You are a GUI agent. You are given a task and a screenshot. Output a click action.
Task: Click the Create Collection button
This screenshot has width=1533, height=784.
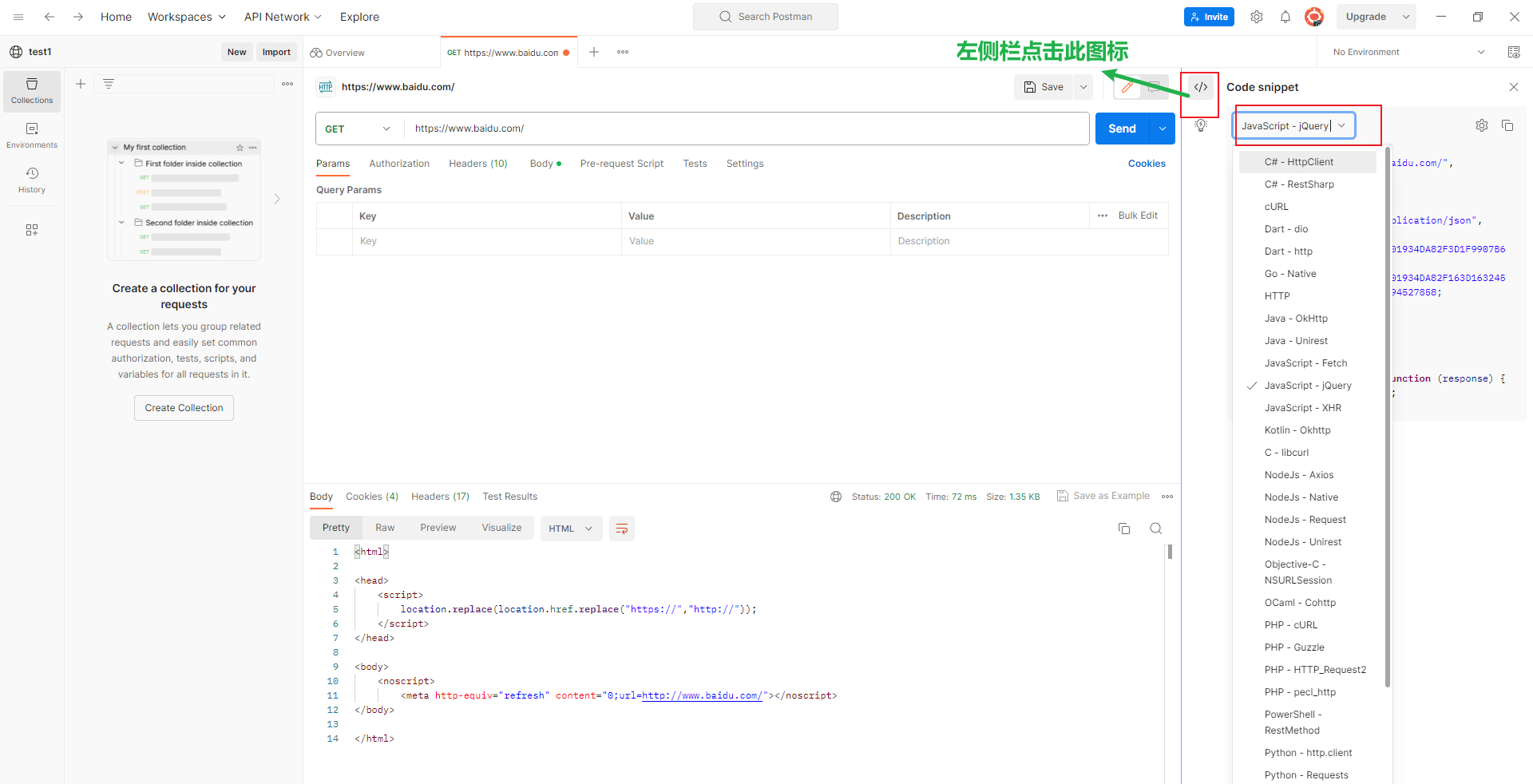(184, 408)
